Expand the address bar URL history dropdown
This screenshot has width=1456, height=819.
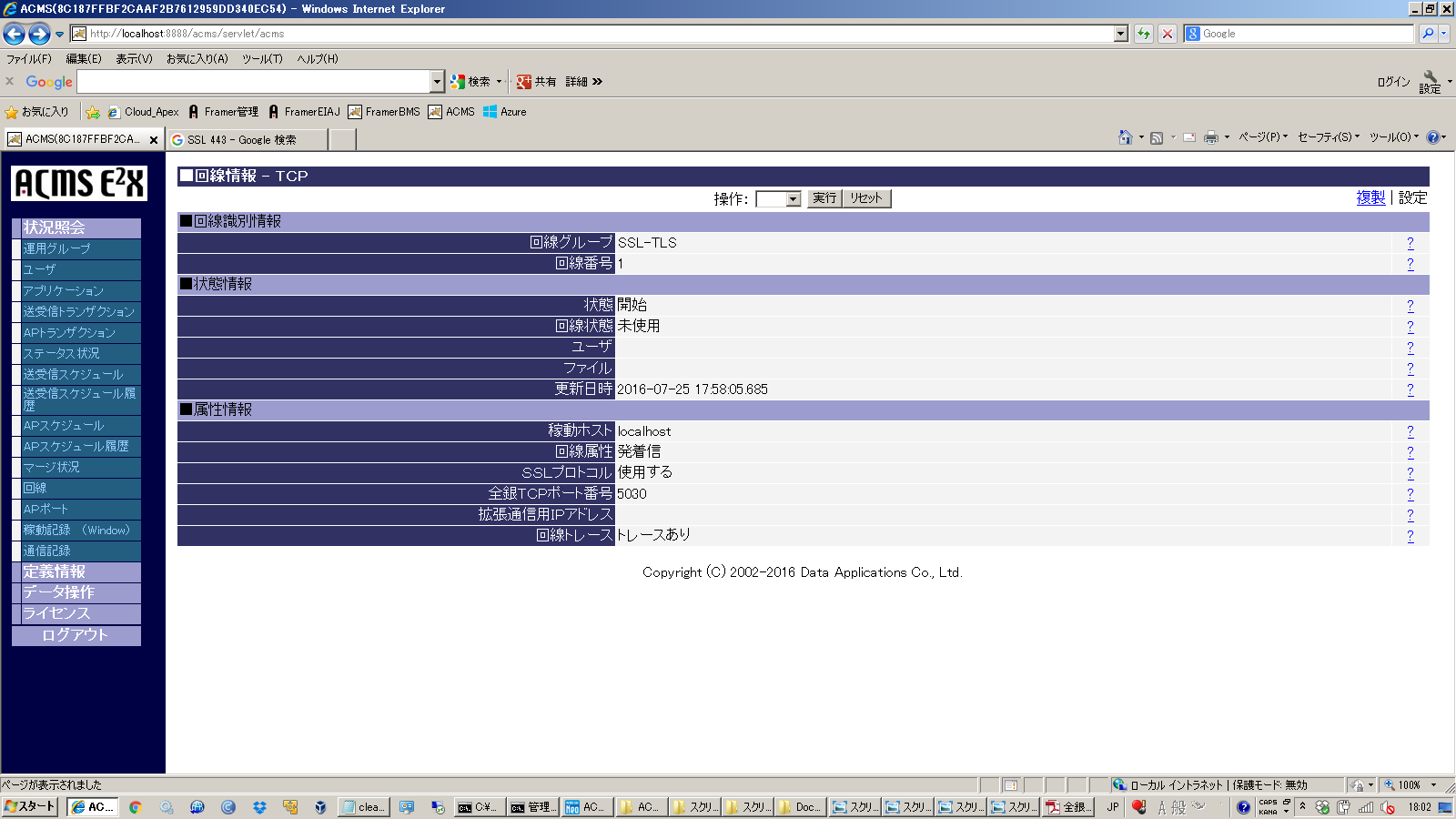[x=1121, y=34]
